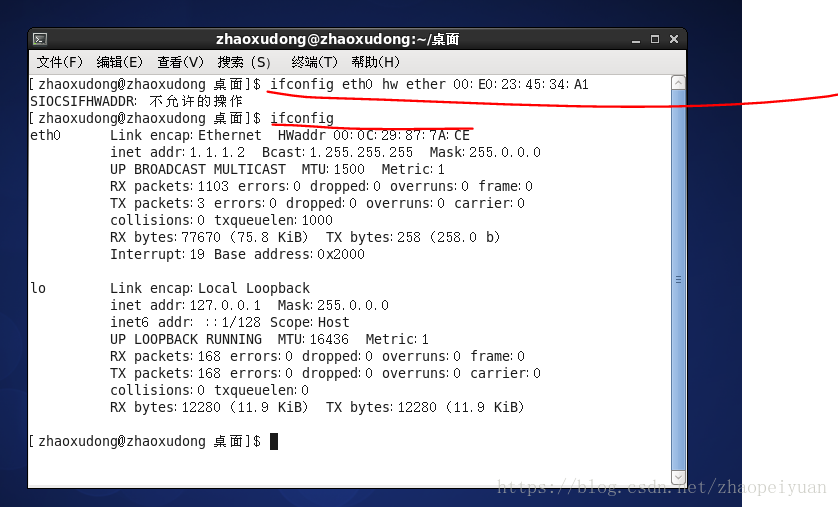Screen dimensions: 838x507
Task: Click txqueuelen:1000 text
Action: [x=273, y=220]
